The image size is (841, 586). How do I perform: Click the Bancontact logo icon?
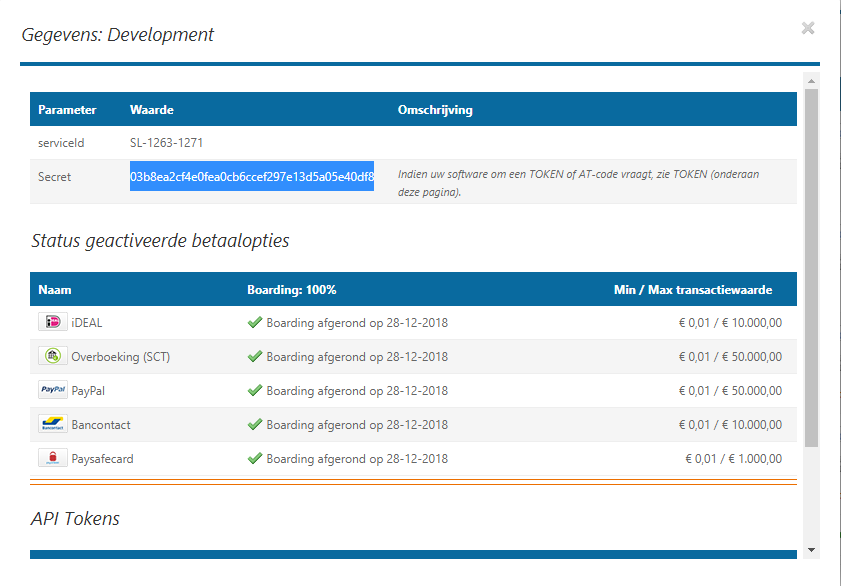click(52, 425)
